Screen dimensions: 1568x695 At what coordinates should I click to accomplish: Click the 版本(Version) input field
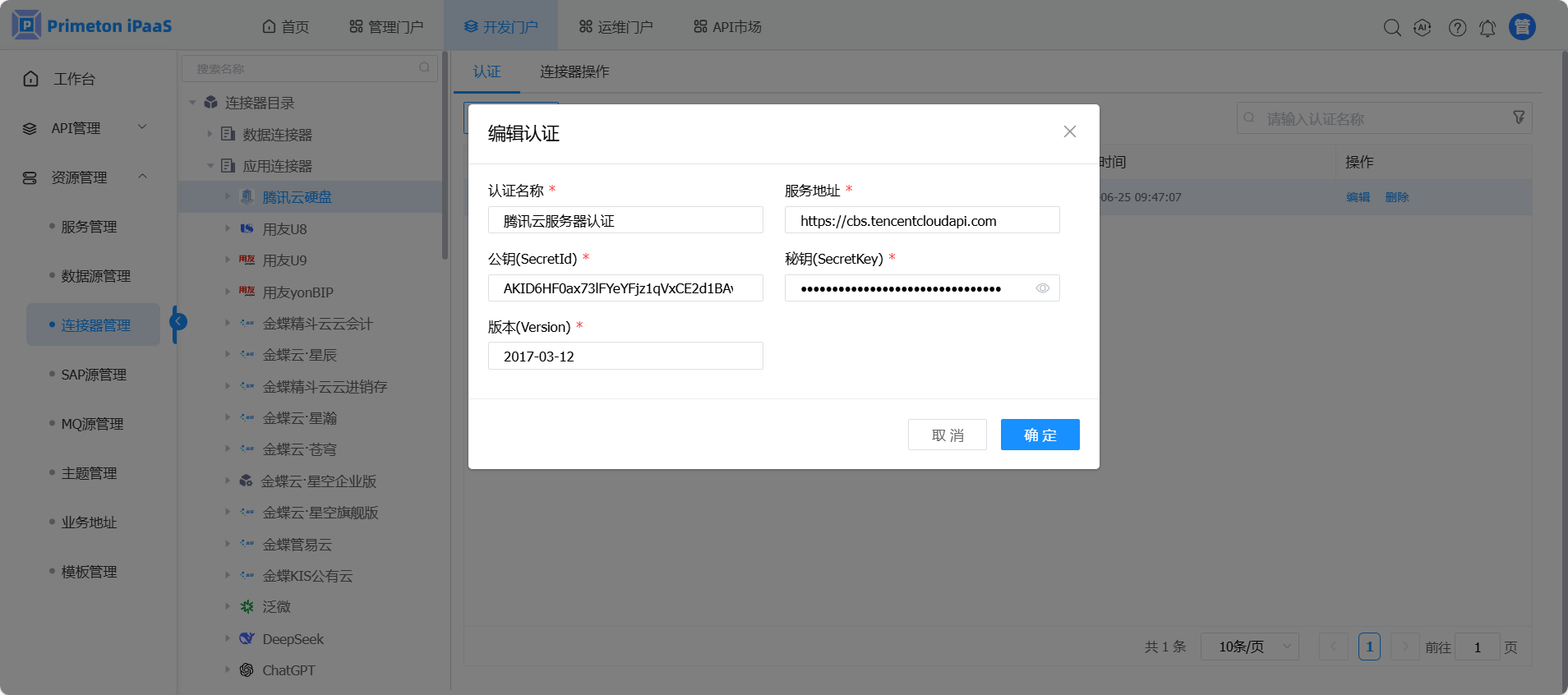pyautogui.click(x=625, y=357)
